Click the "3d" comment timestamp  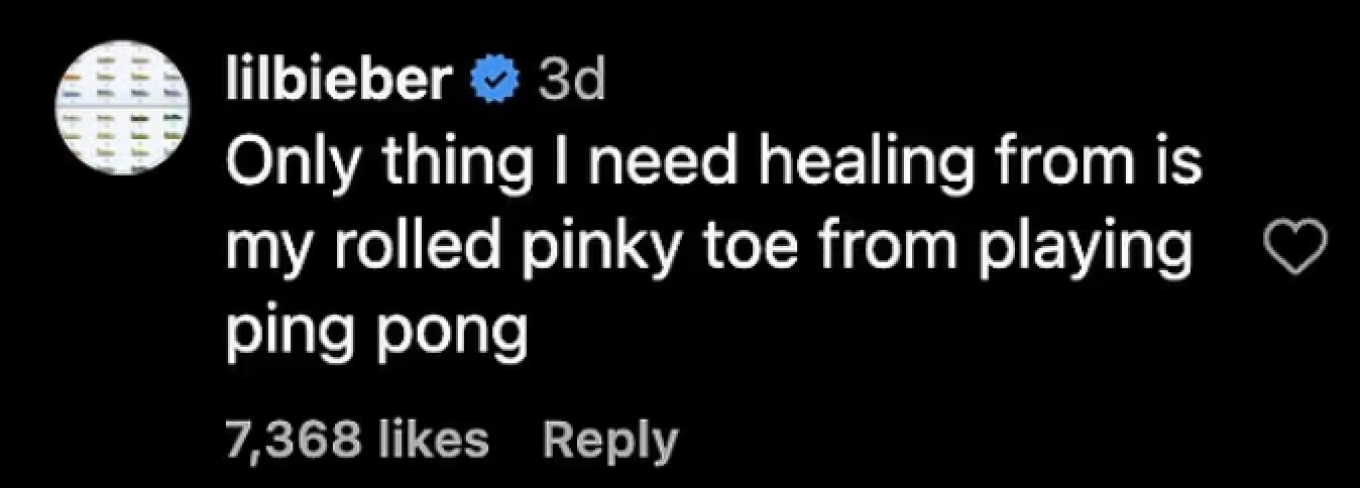[x=571, y=83]
